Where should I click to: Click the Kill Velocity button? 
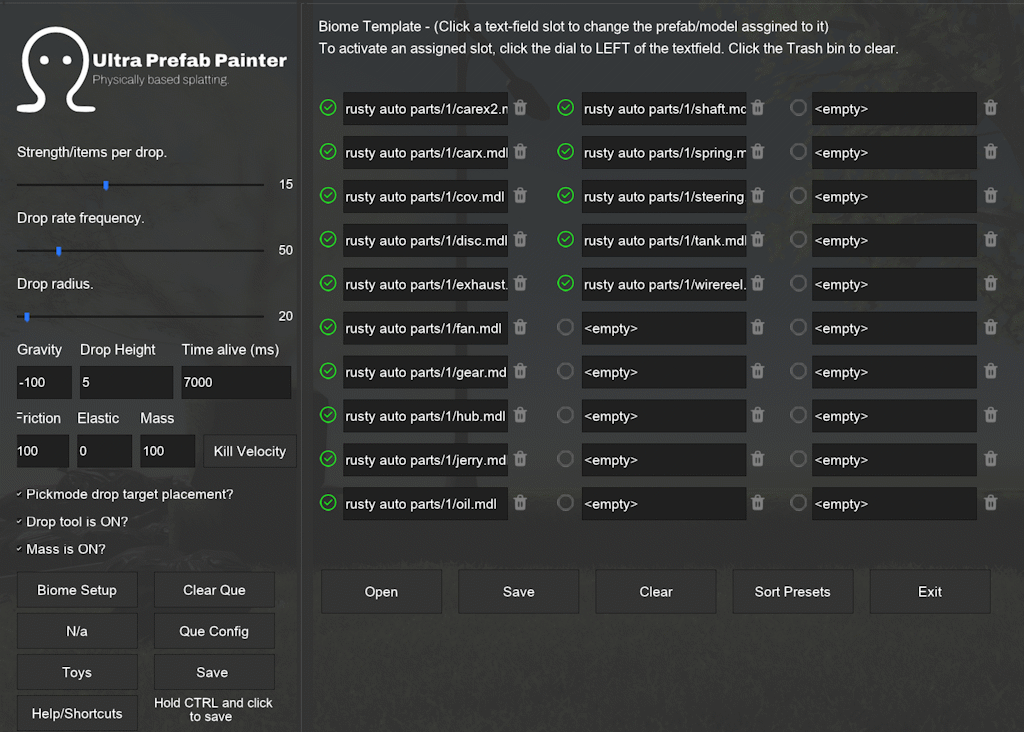coord(249,451)
